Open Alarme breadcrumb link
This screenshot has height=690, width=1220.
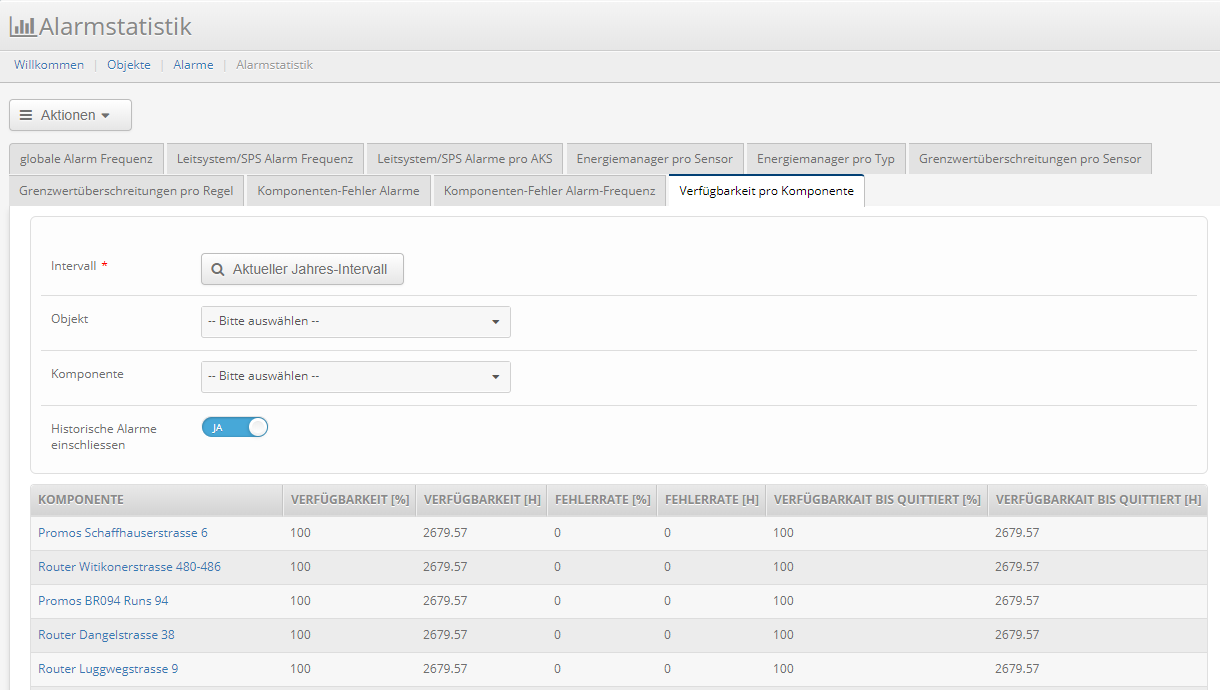[x=193, y=65]
